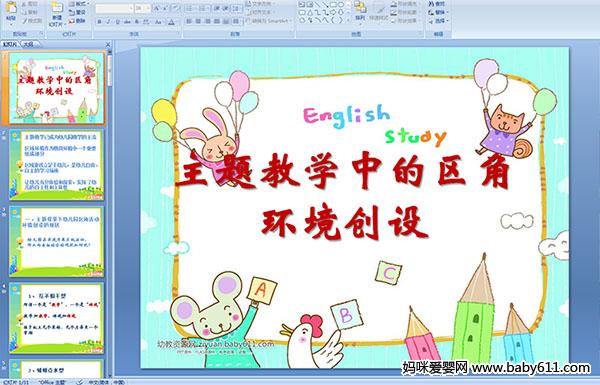600x385 pixels.
Task: Toggle text Shadow formatting
Action: (x=137, y=22)
